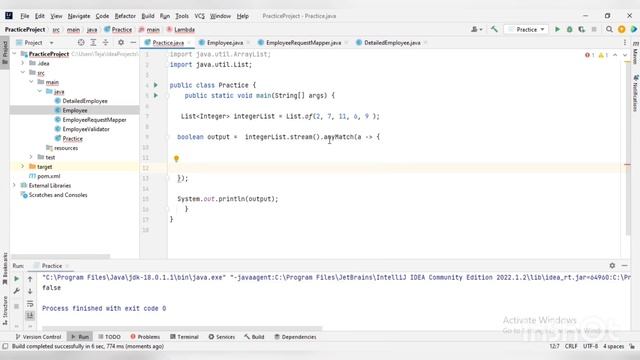Open the Terminal tool window
The image size is (640, 360).
[x=184, y=337]
